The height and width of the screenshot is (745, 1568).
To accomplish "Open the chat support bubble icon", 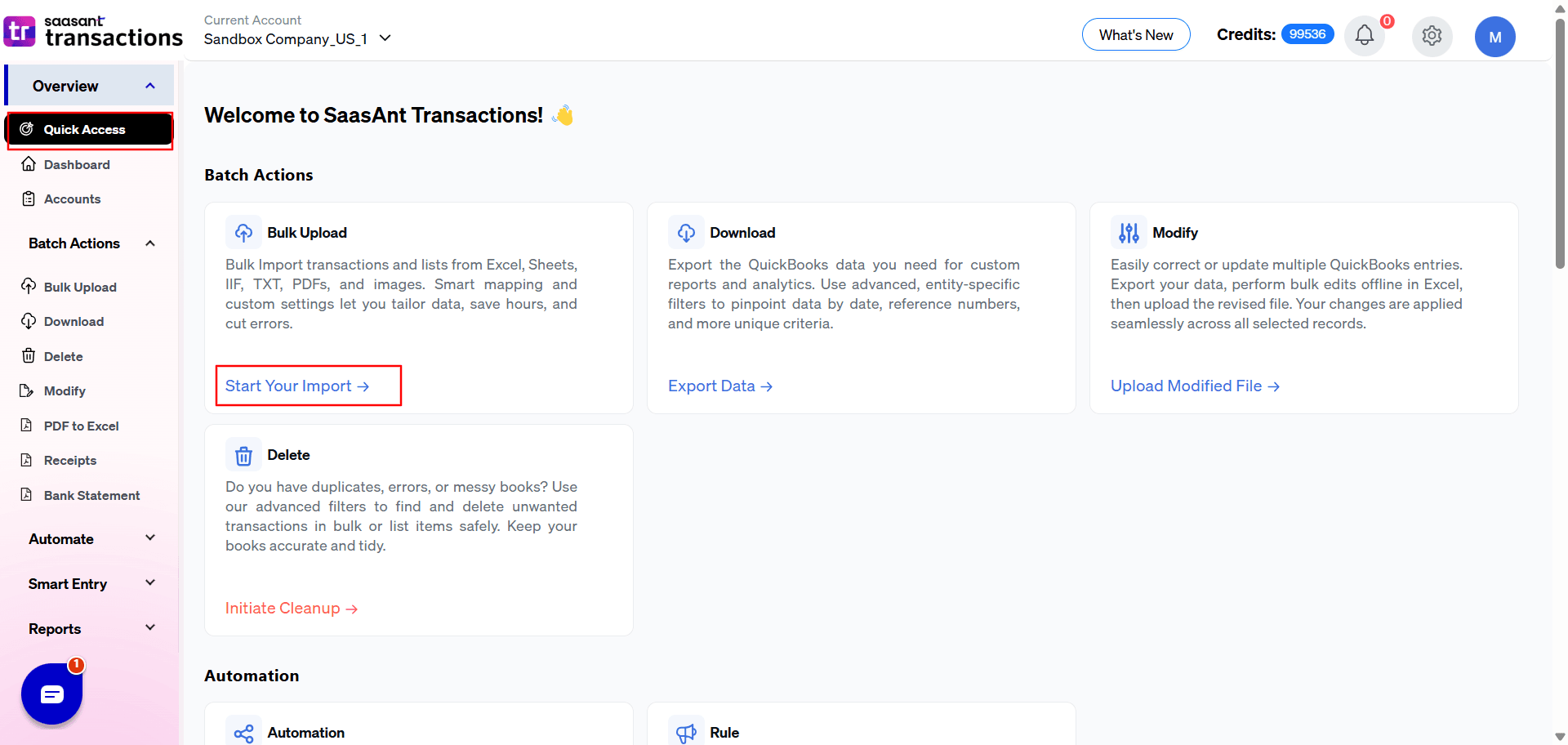I will point(51,694).
